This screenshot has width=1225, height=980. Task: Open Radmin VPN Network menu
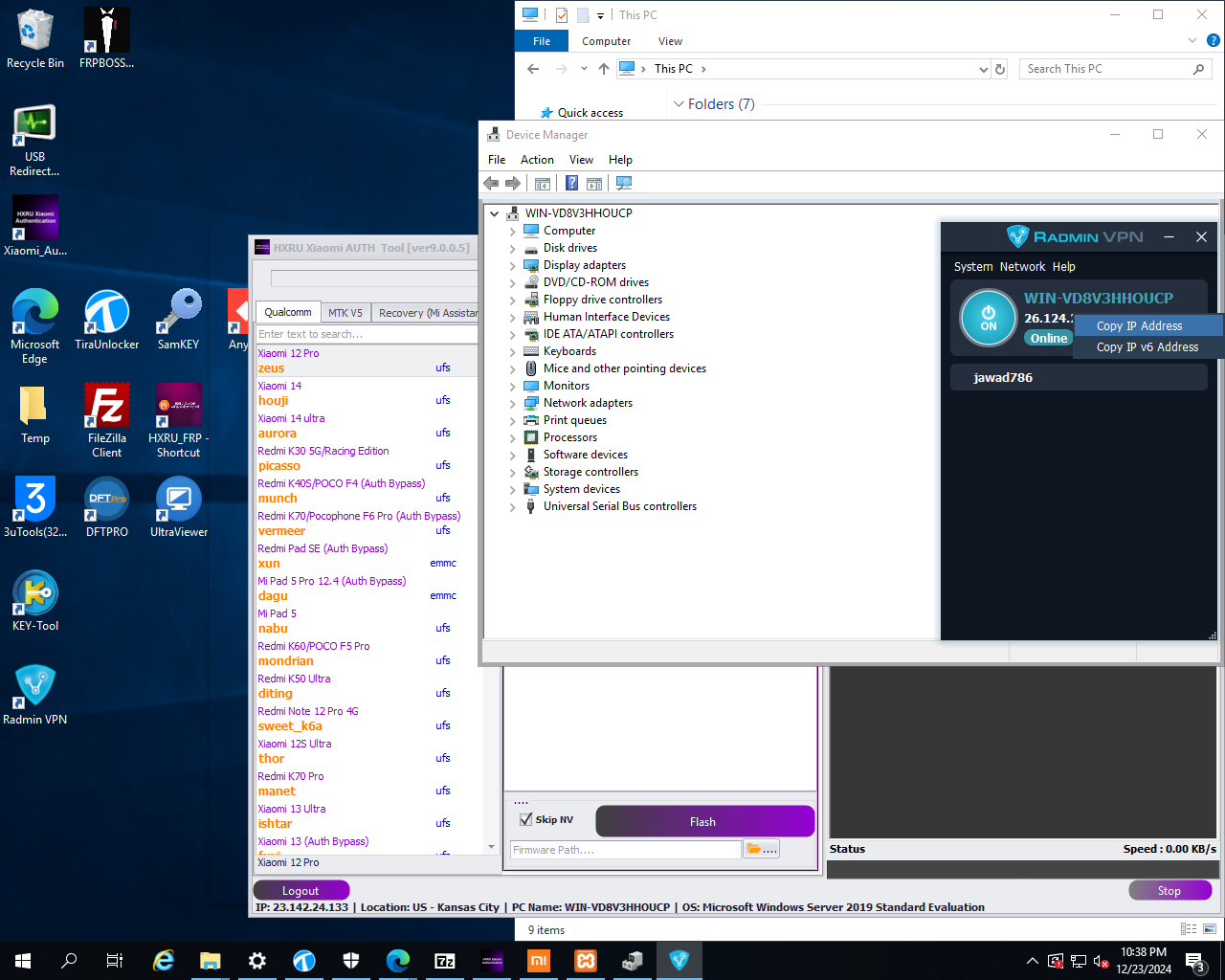pyautogui.click(x=1022, y=267)
